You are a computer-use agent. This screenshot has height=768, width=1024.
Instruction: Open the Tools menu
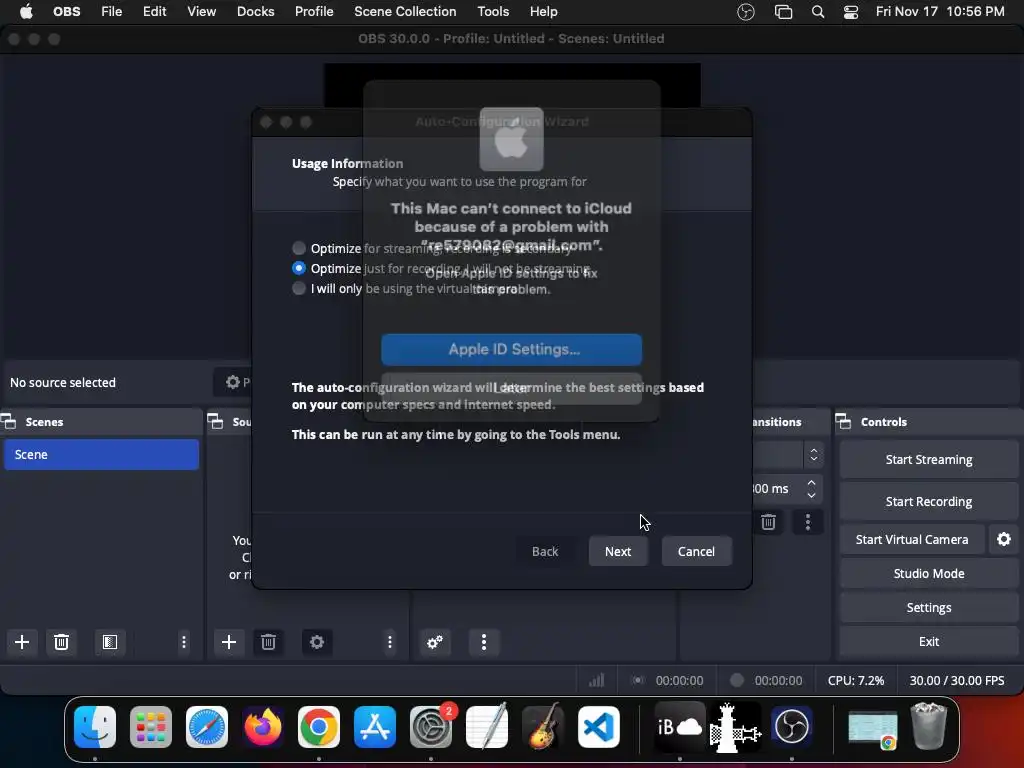(493, 12)
